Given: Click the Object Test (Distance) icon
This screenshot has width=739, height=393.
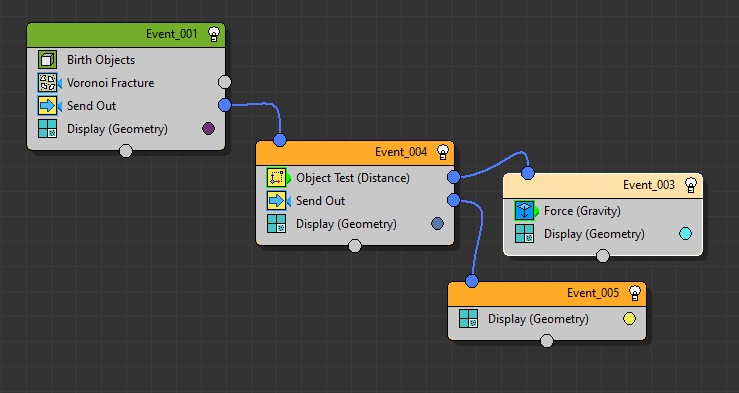Looking at the screenshot, I should 277,178.
